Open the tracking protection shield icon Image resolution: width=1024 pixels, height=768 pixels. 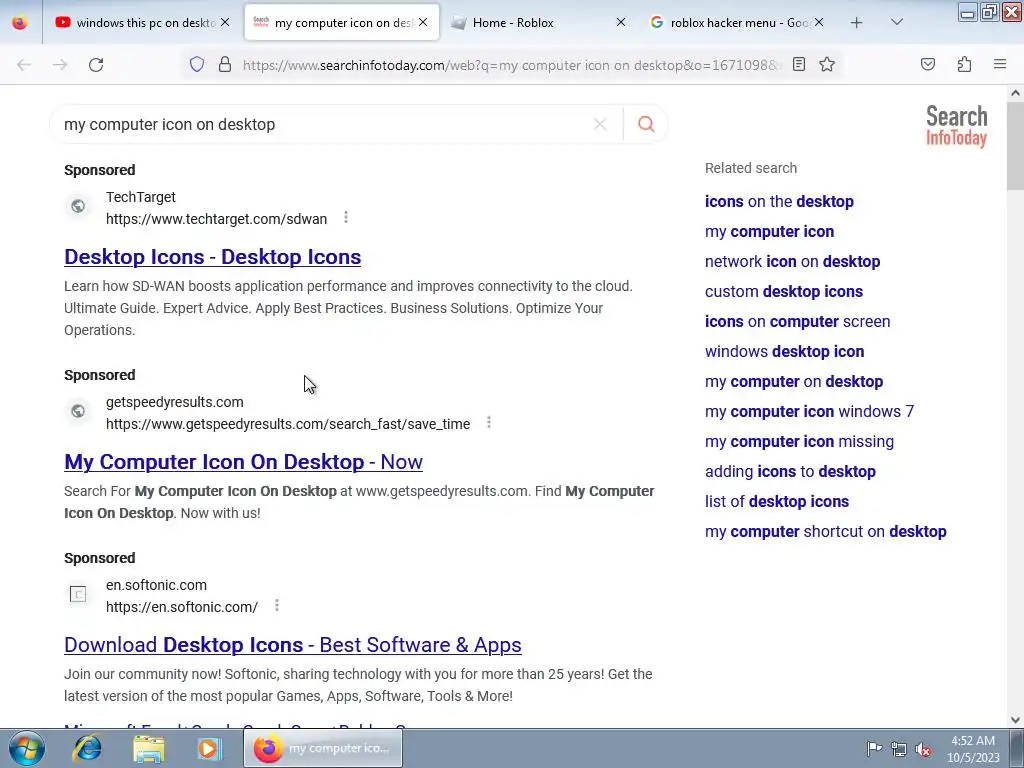tap(197, 64)
